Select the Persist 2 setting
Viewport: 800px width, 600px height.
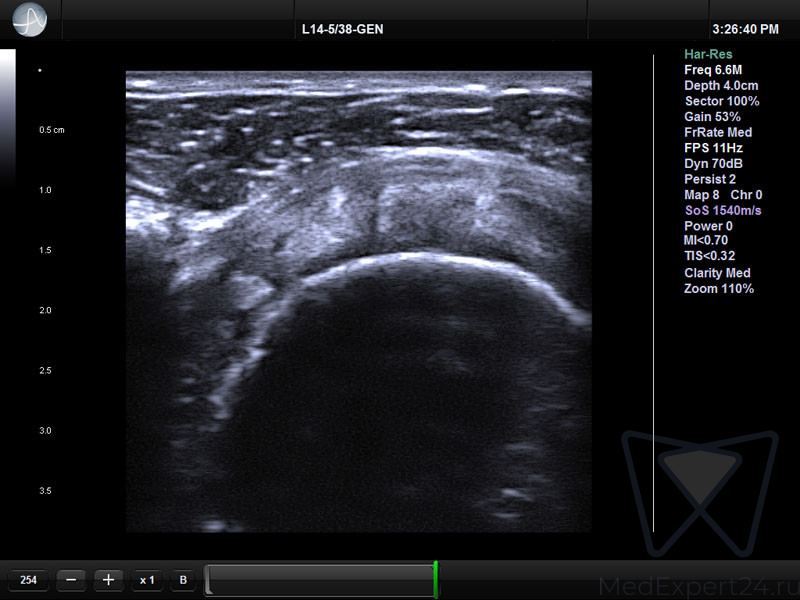coord(712,179)
